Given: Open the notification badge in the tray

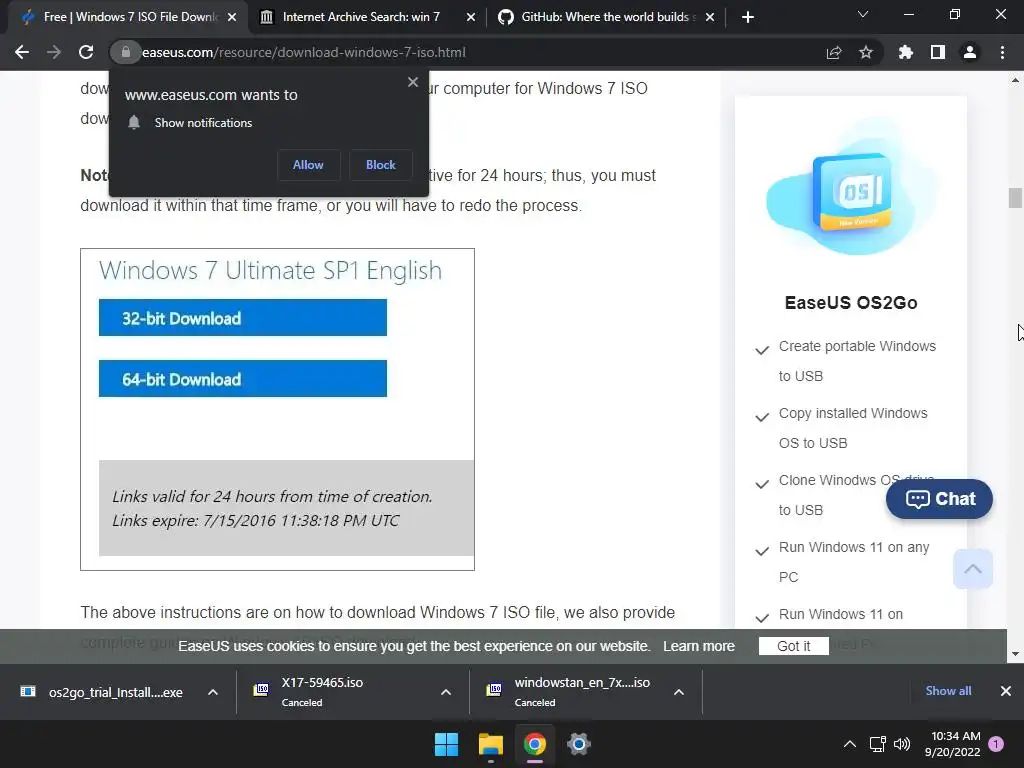Looking at the screenshot, I should click(997, 744).
